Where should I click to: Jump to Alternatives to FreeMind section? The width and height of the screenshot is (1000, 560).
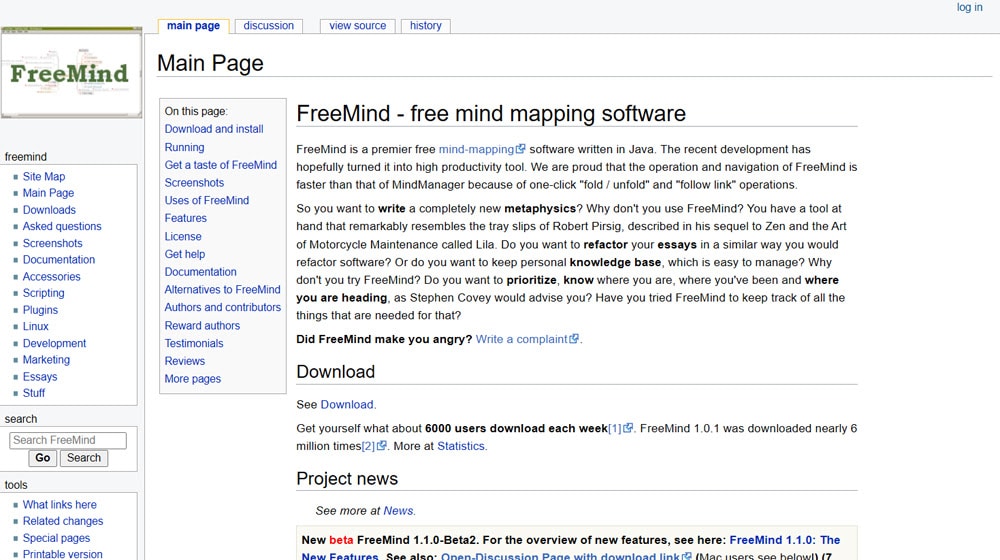[222, 290]
